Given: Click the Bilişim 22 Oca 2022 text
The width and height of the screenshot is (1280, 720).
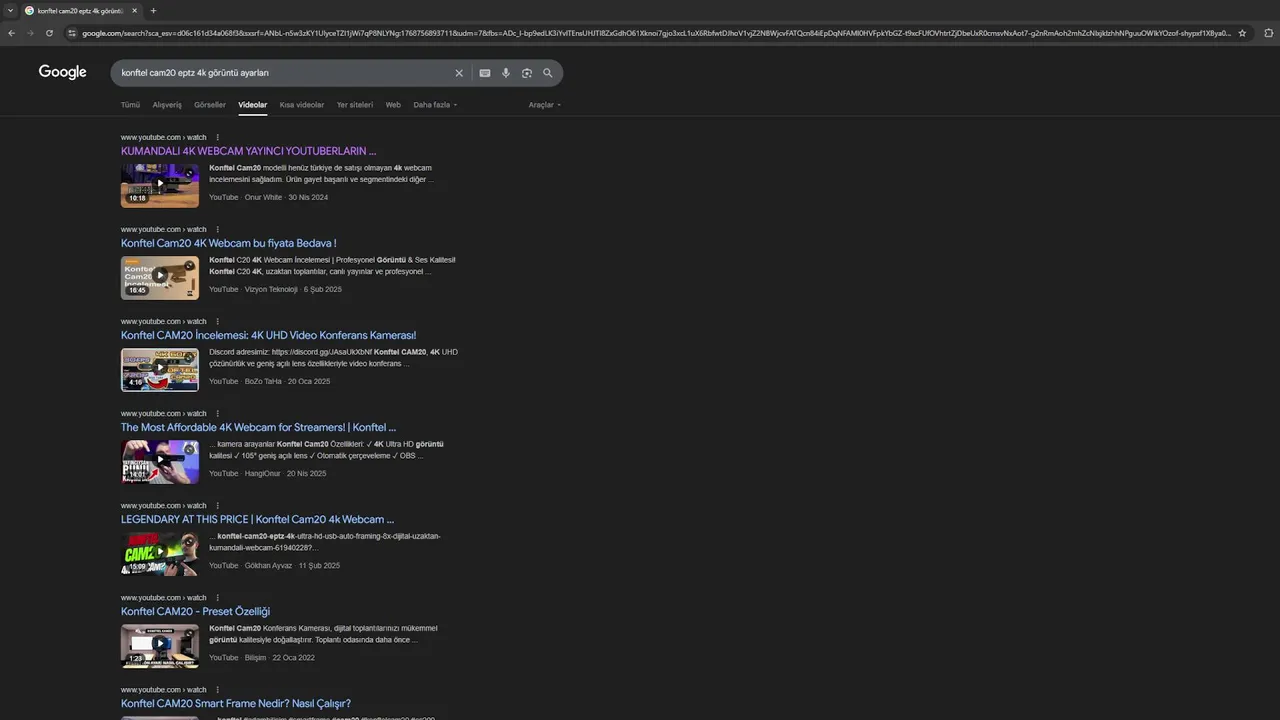Looking at the screenshot, I should pyautogui.click(x=280, y=657).
